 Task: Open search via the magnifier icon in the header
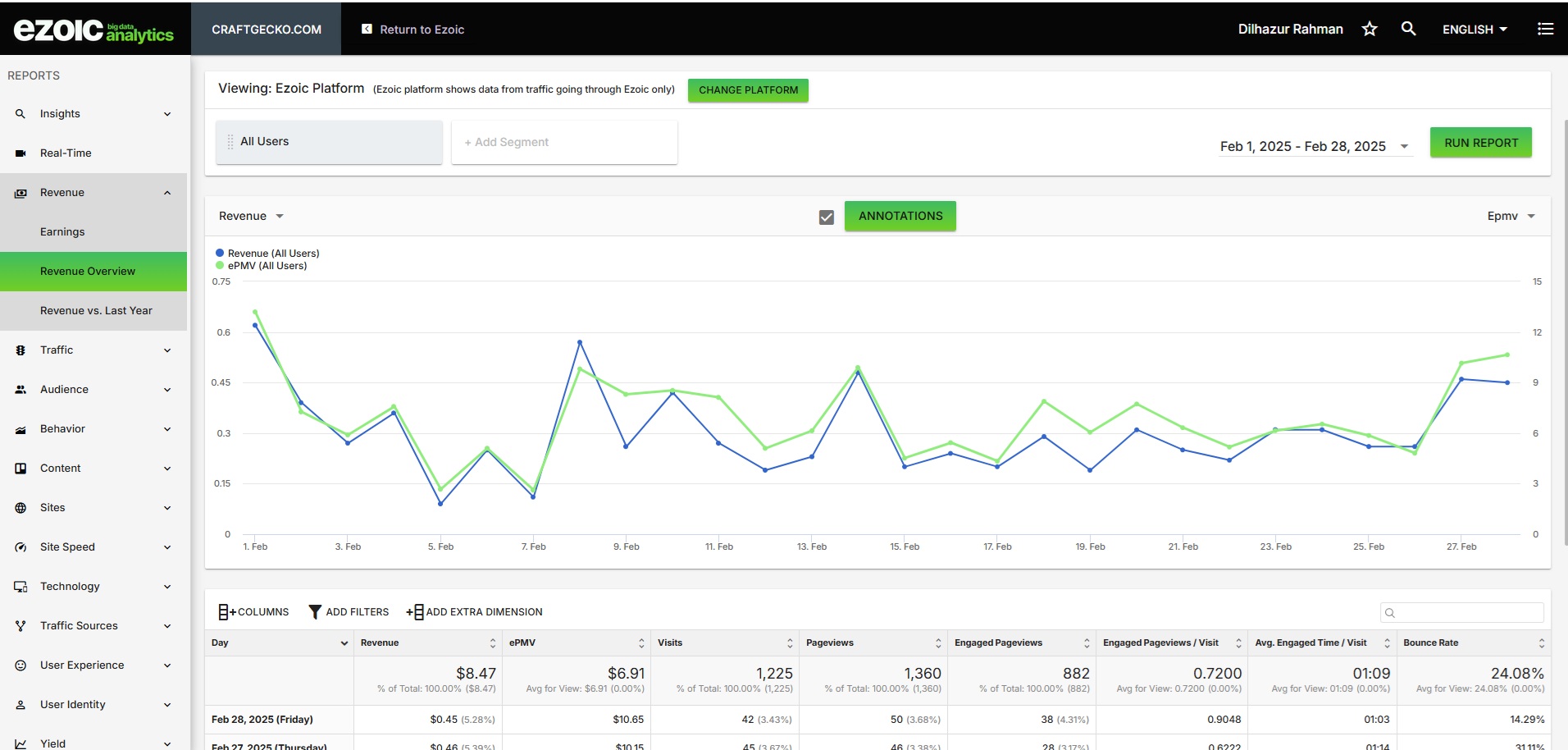point(1409,29)
